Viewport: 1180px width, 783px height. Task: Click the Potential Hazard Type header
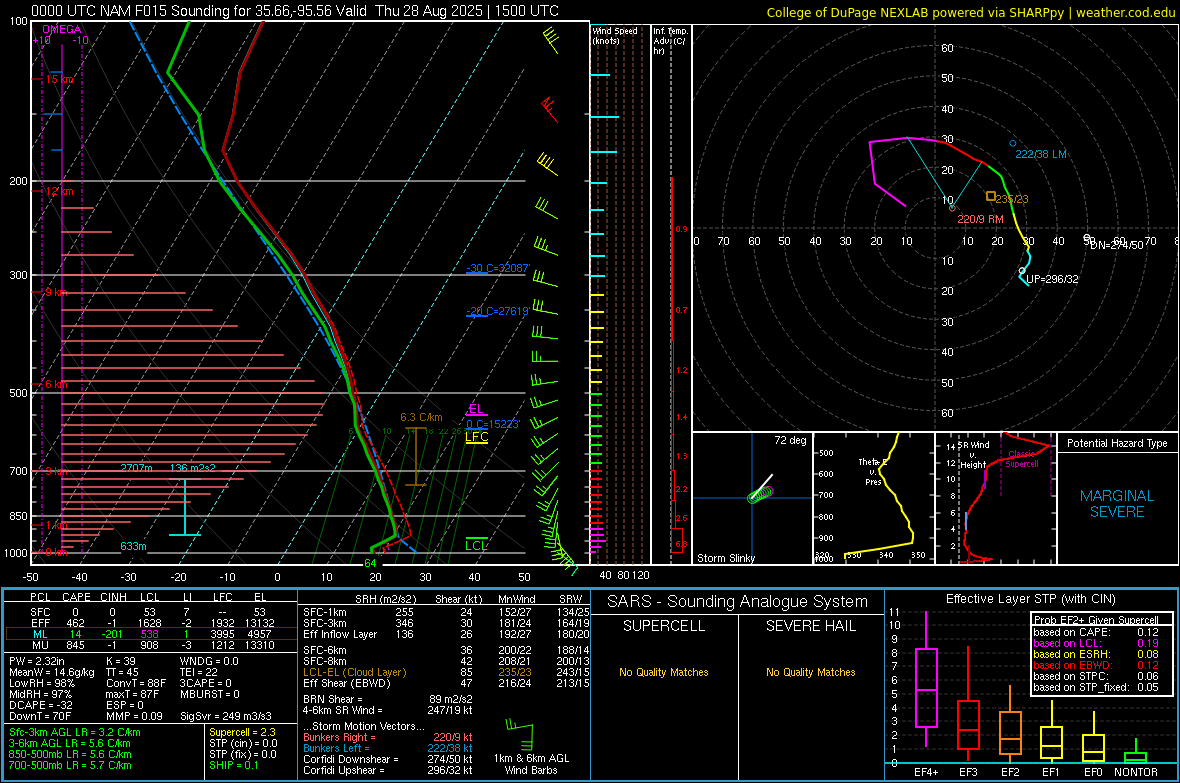[x=1117, y=443]
